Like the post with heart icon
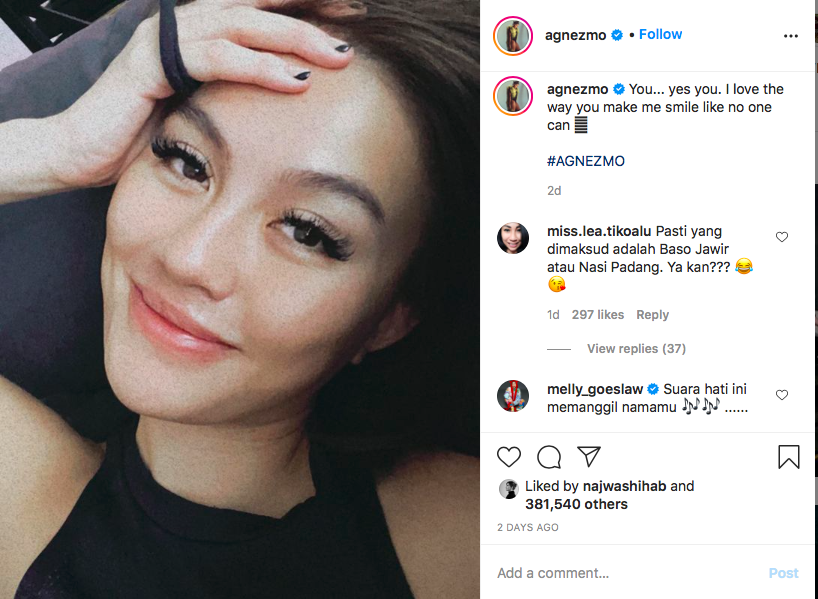Screen dimensions: 818x599 (x=509, y=457)
